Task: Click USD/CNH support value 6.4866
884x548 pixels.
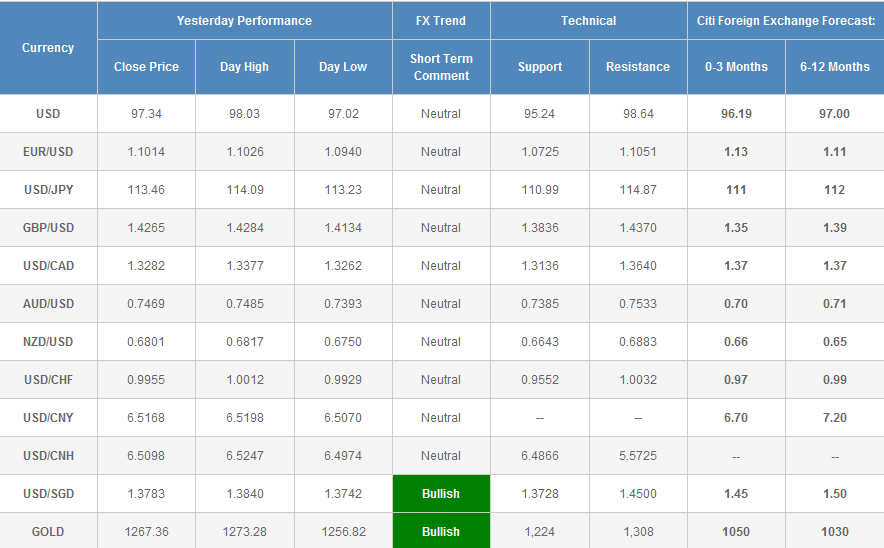Action: pyautogui.click(x=540, y=456)
